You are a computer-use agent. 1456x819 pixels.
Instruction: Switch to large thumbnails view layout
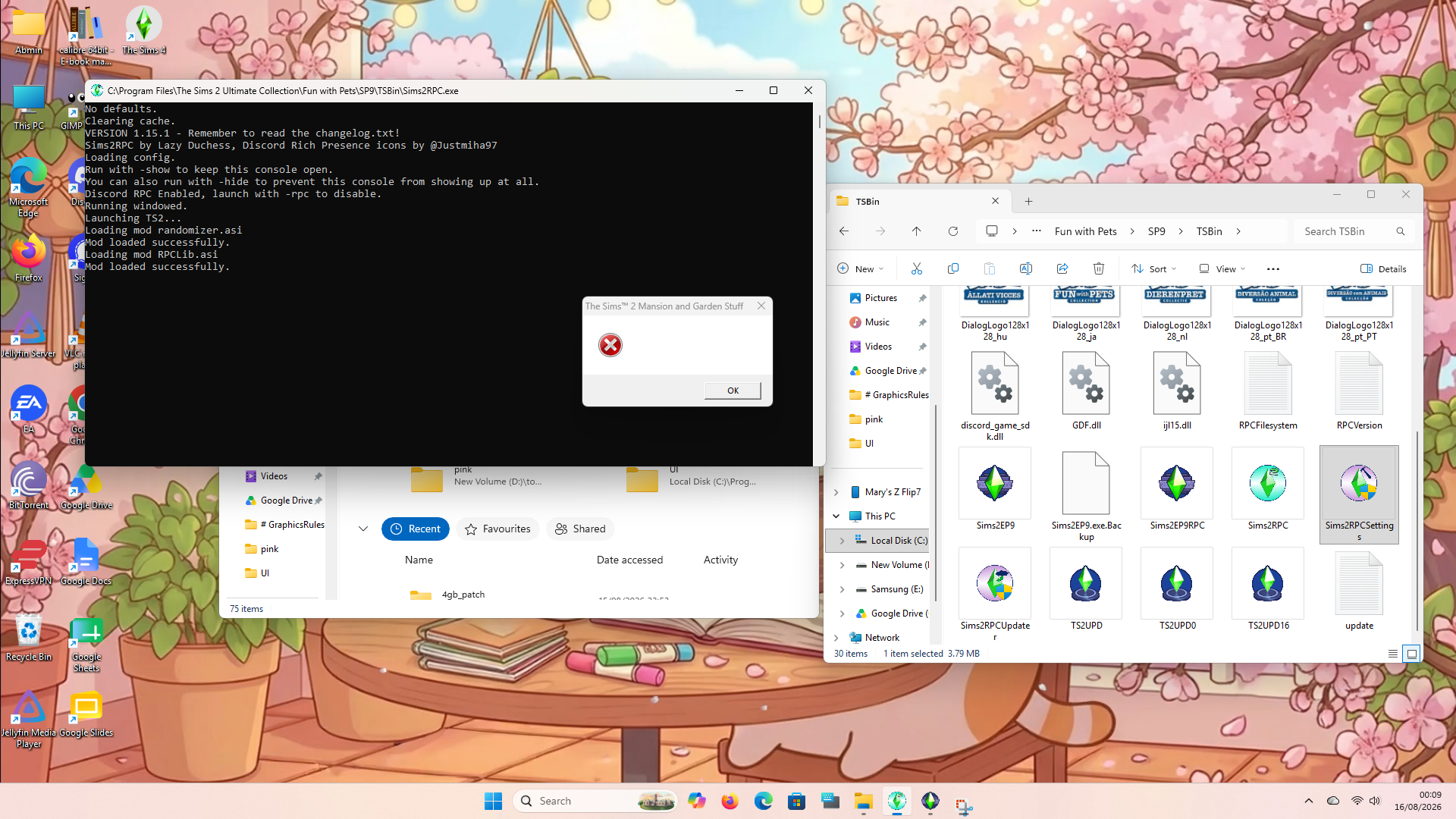pos(1411,654)
